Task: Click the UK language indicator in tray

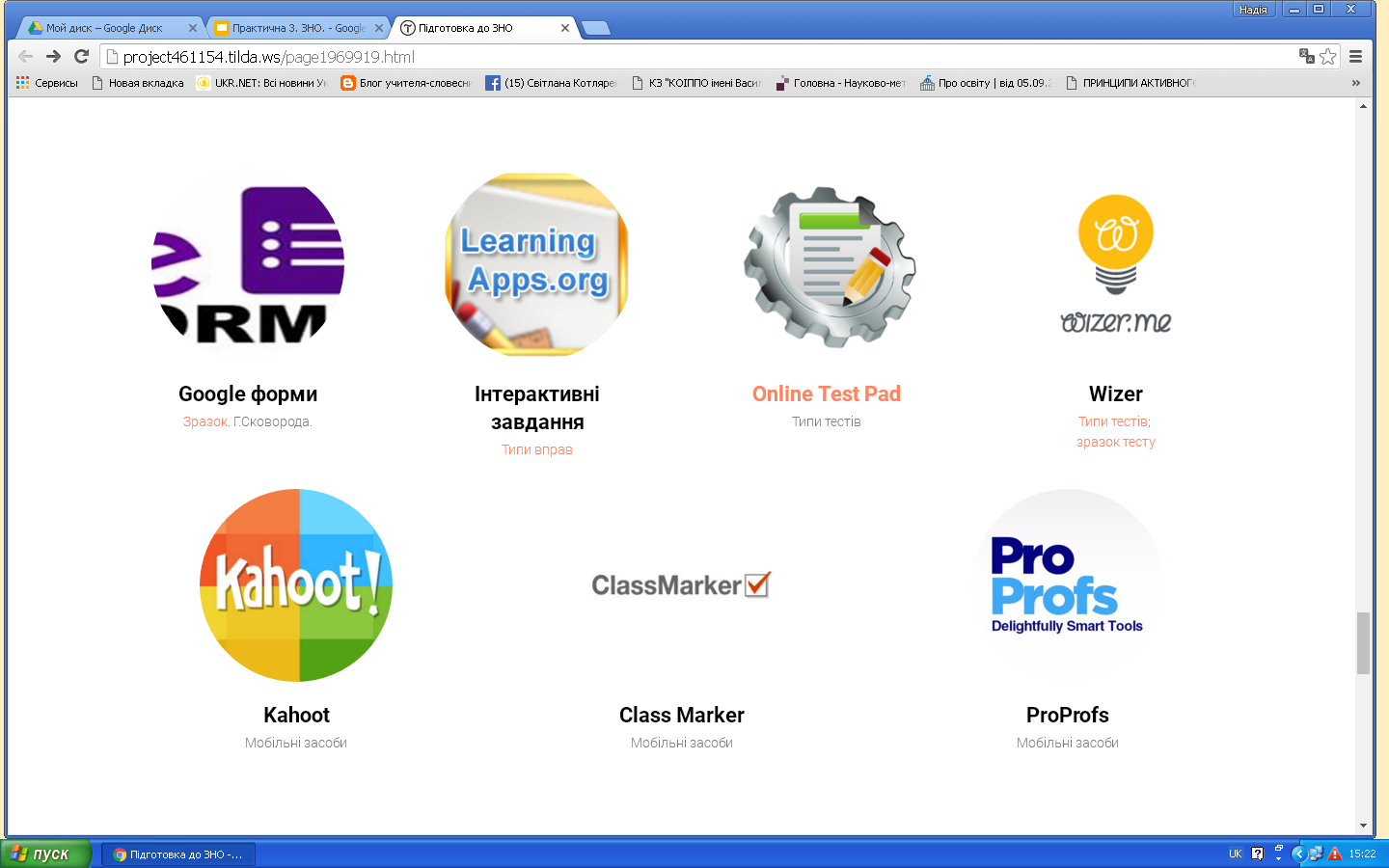Action: tap(1235, 854)
